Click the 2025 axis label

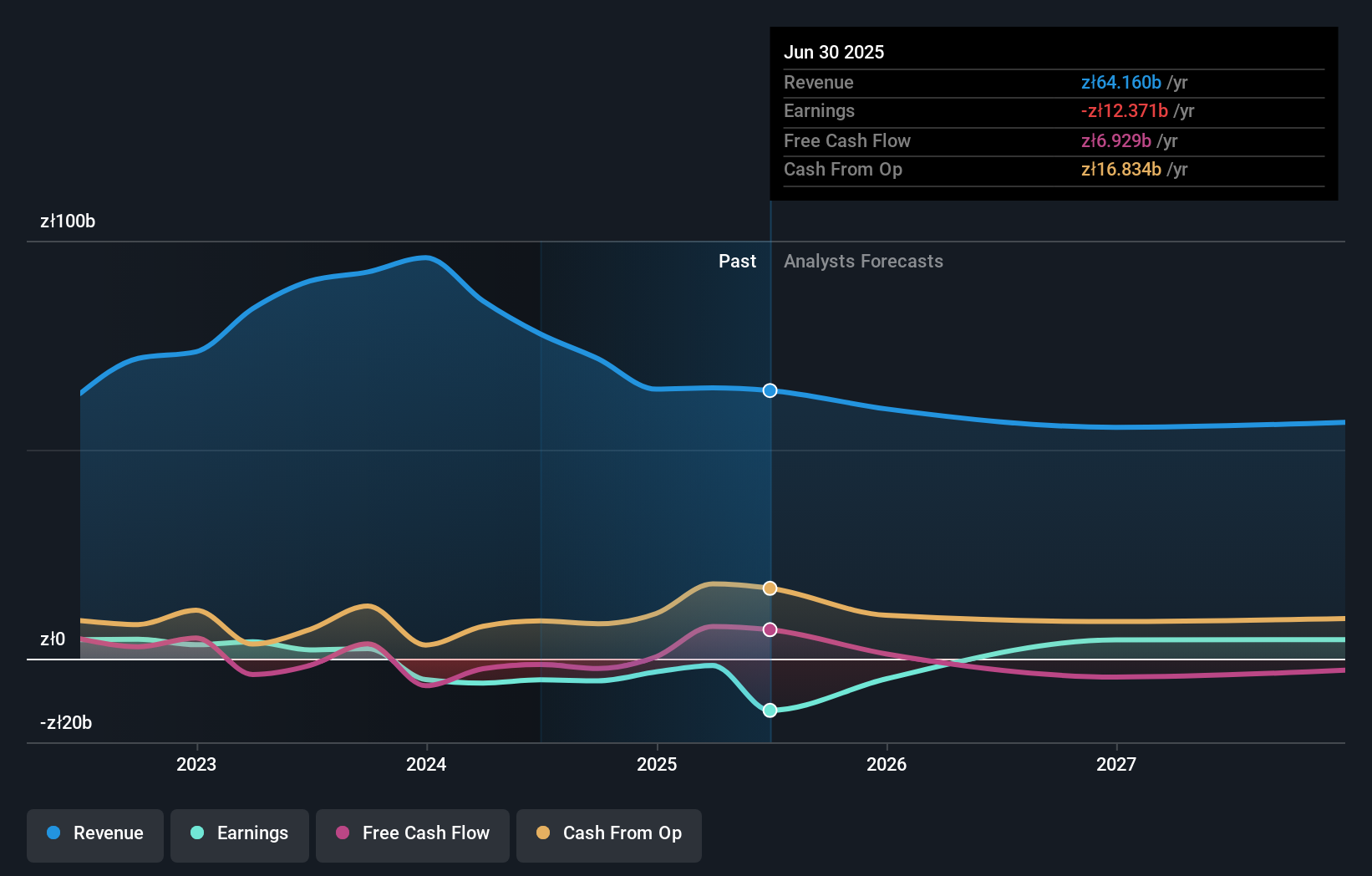click(x=657, y=763)
